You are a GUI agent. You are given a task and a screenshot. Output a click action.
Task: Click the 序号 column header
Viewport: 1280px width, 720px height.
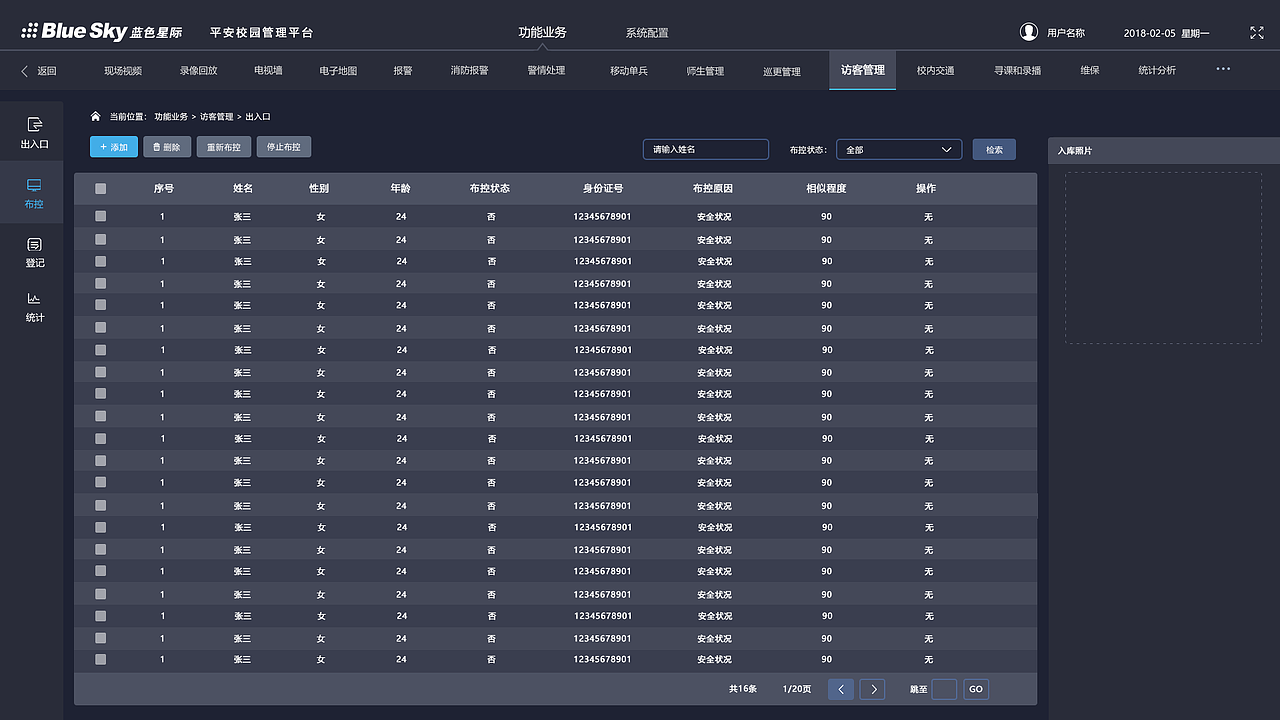click(x=163, y=188)
